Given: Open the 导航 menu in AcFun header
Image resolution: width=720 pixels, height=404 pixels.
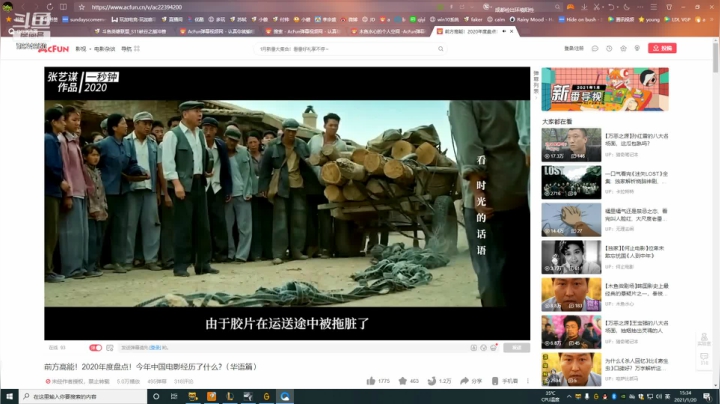Looking at the screenshot, I should [130, 49].
